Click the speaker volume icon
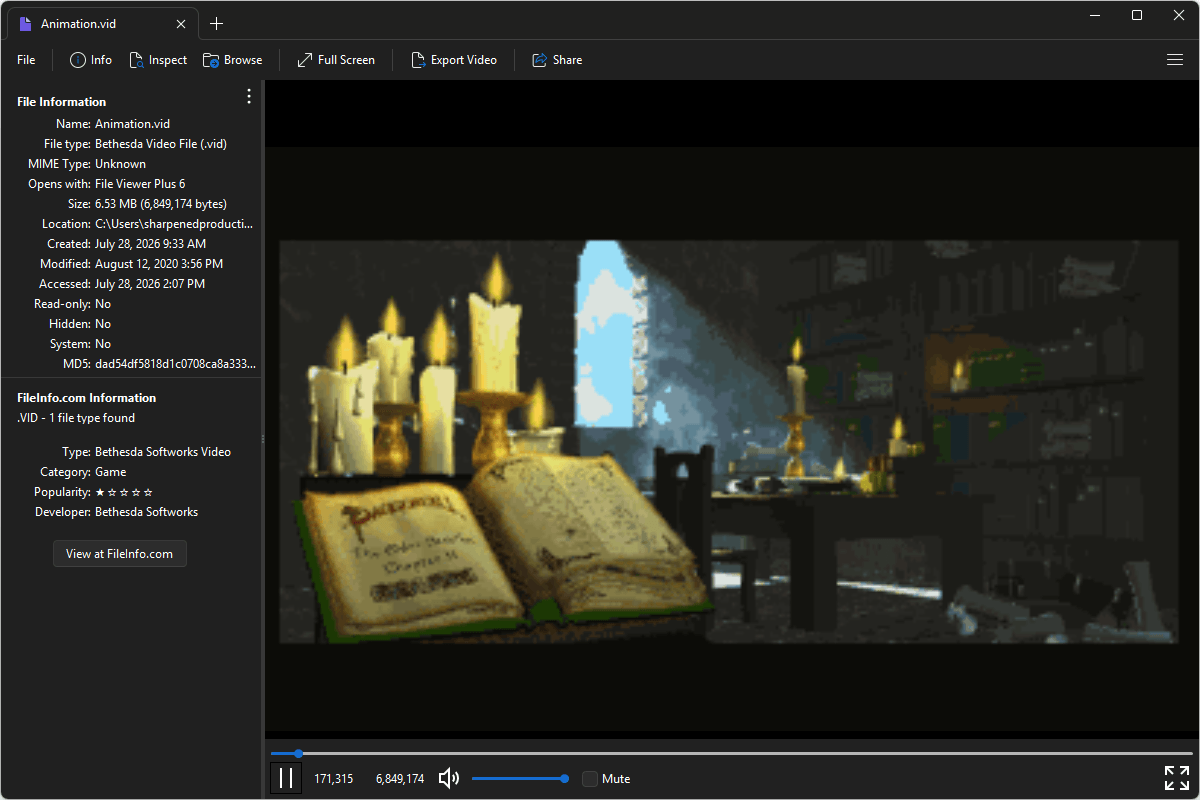Screen dimensions: 1200x800 (449, 778)
